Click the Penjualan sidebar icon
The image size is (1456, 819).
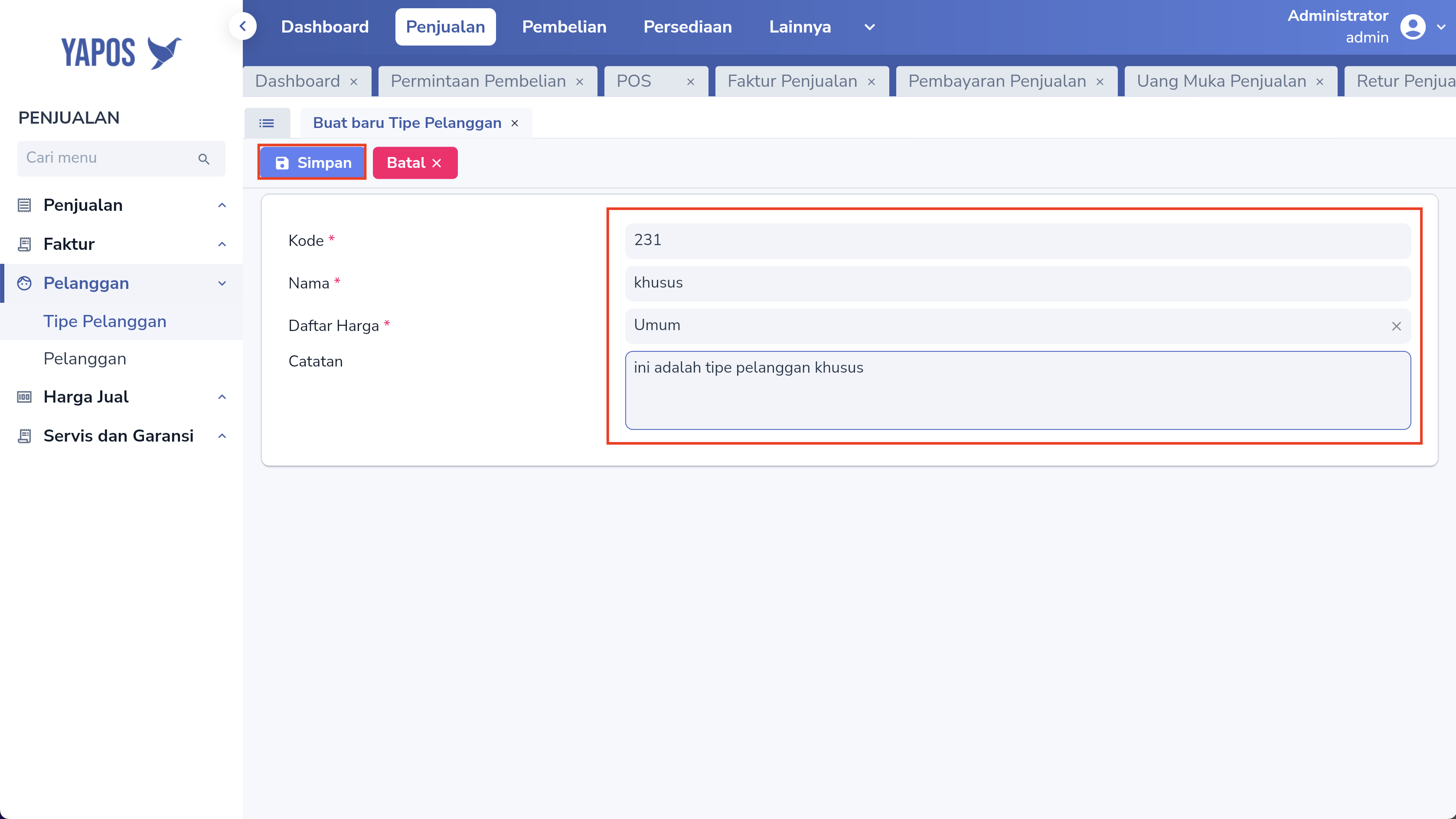(24, 205)
